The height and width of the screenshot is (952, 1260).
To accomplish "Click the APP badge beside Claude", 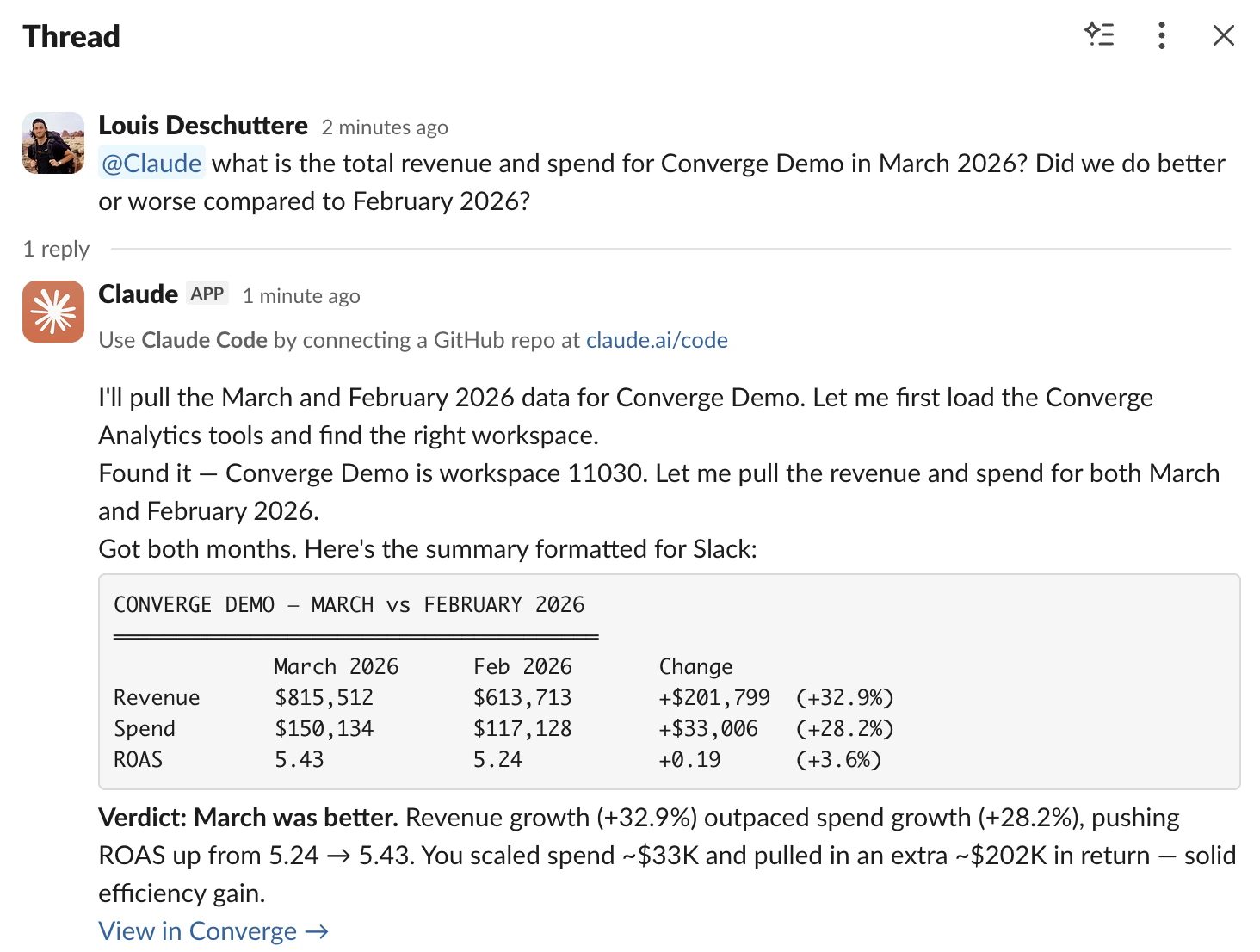I will pyautogui.click(x=207, y=294).
